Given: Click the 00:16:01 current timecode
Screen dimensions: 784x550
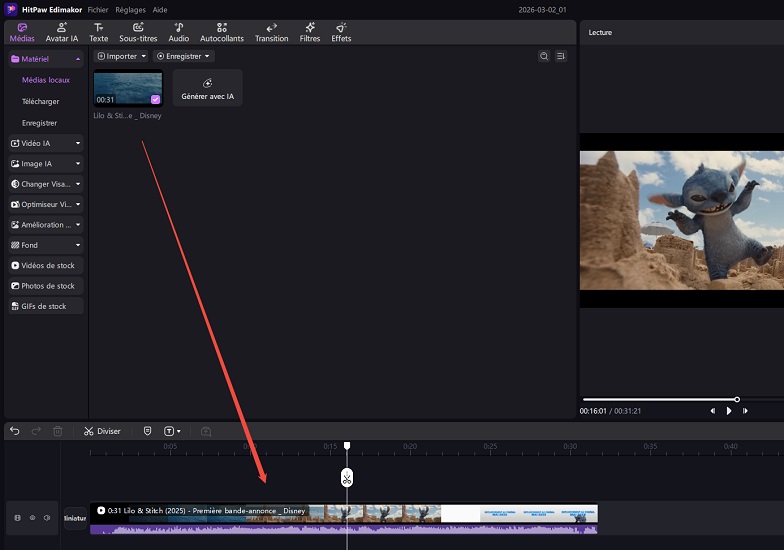Looking at the screenshot, I should pos(593,411).
